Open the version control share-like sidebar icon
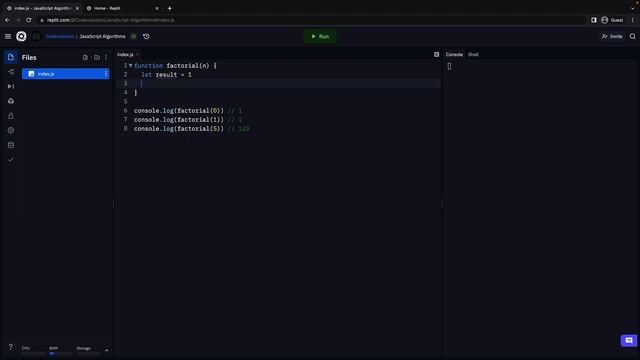Viewport: 640px width, 360px height. (11, 72)
